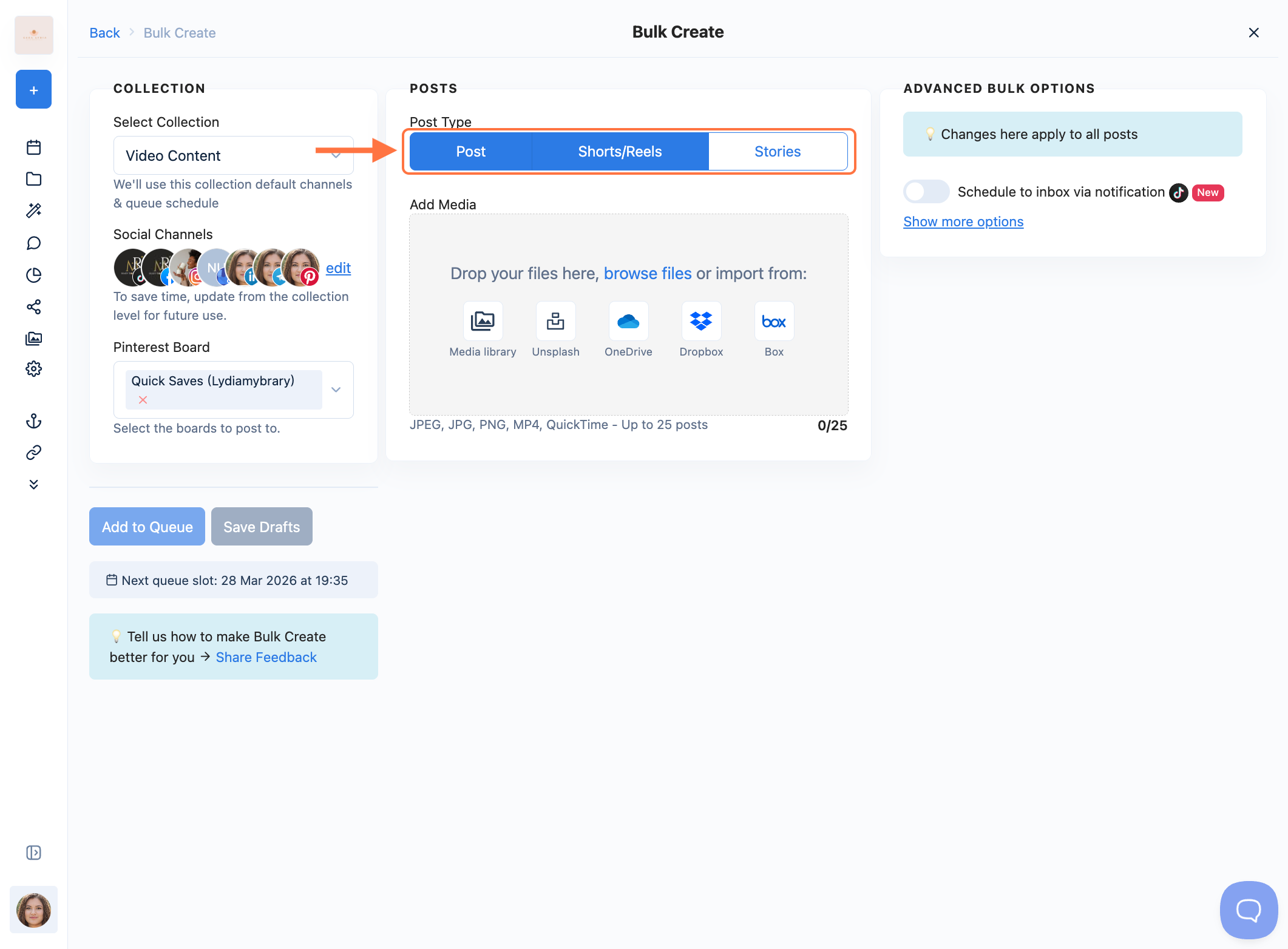Open the chat support bubble
This screenshot has width=1288, height=949.
(x=1249, y=910)
